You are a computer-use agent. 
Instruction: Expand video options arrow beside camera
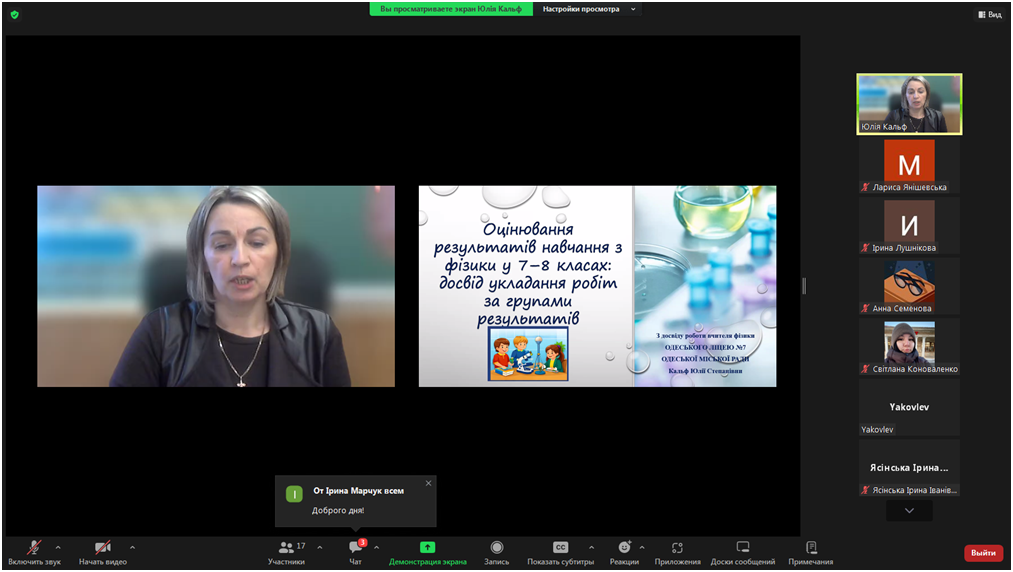coord(132,547)
